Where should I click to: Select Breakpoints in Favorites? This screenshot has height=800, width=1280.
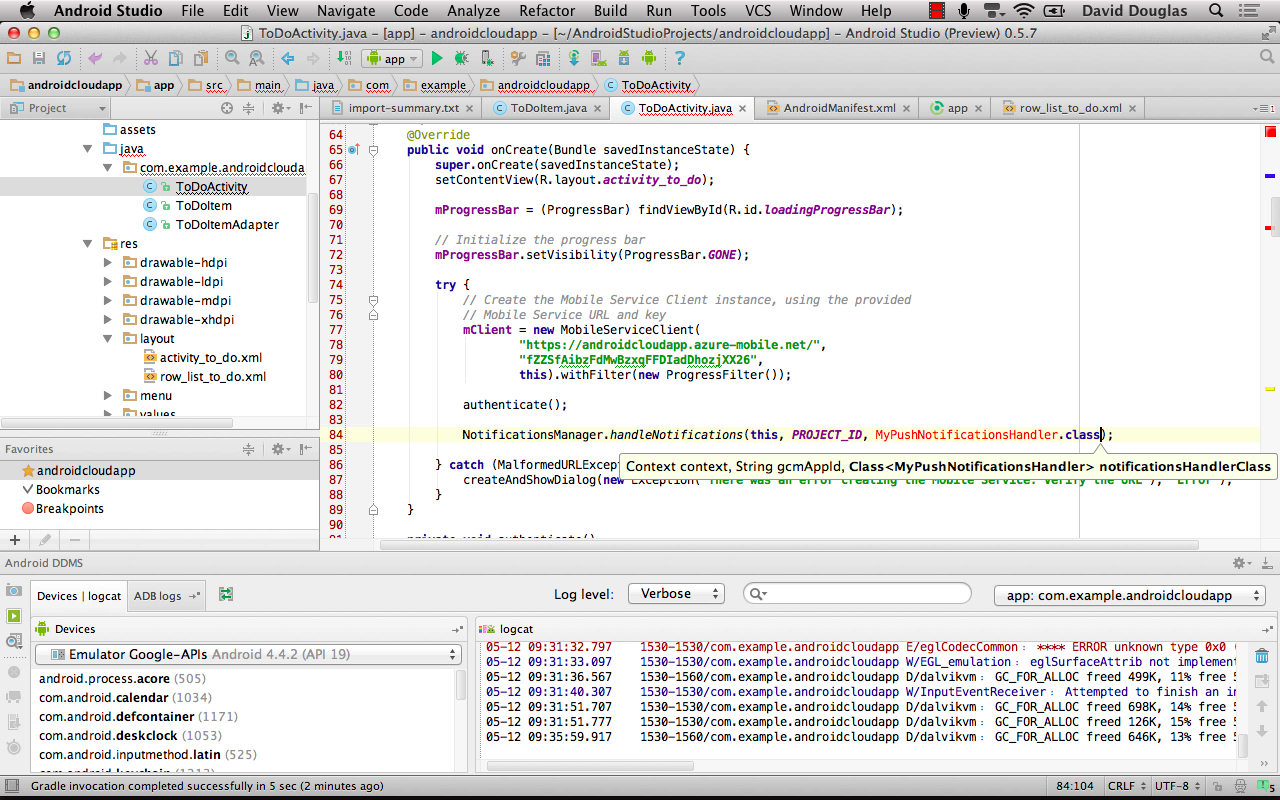coord(70,509)
